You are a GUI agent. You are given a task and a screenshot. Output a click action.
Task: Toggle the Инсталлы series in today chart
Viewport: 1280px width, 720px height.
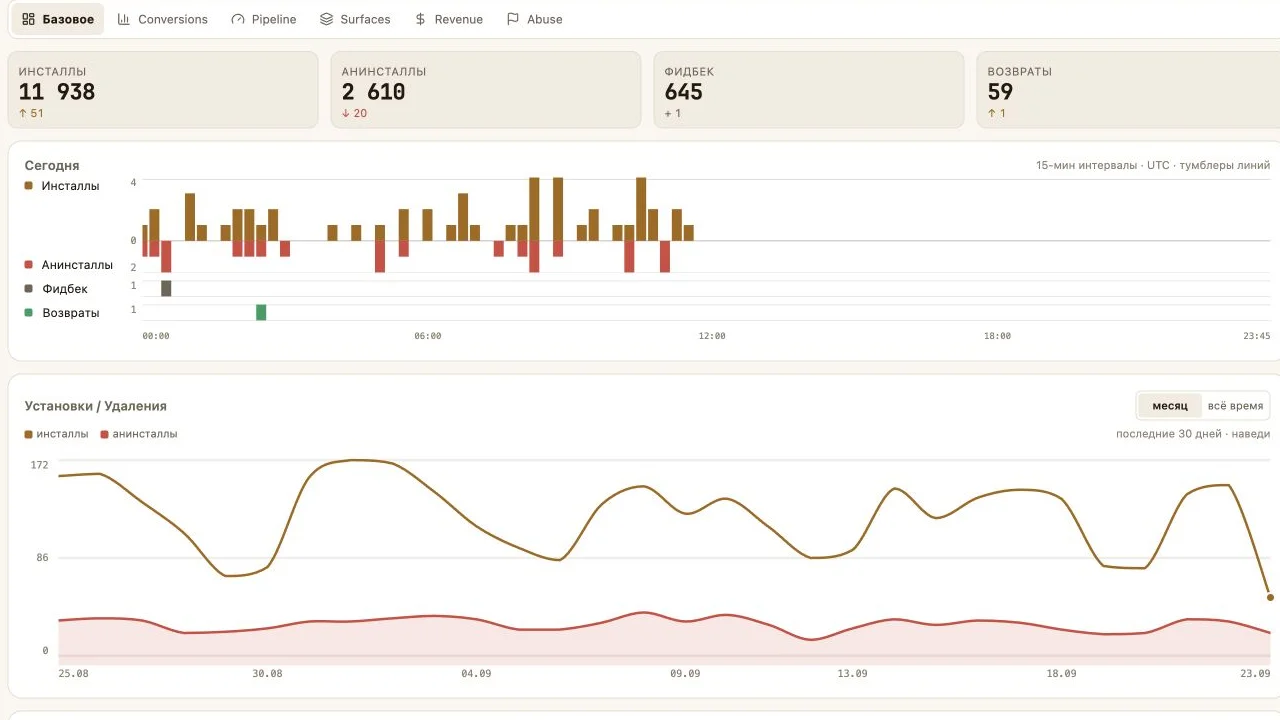coord(62,186)
